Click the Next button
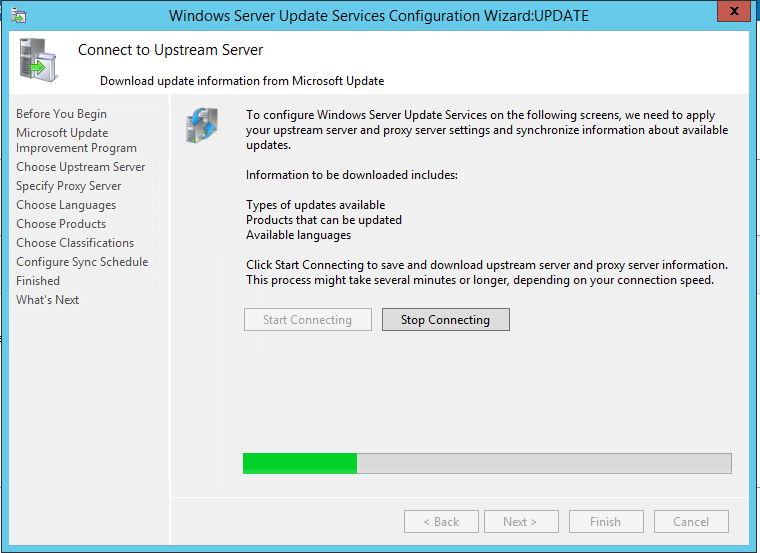760x553 pixels. (521, 521)
